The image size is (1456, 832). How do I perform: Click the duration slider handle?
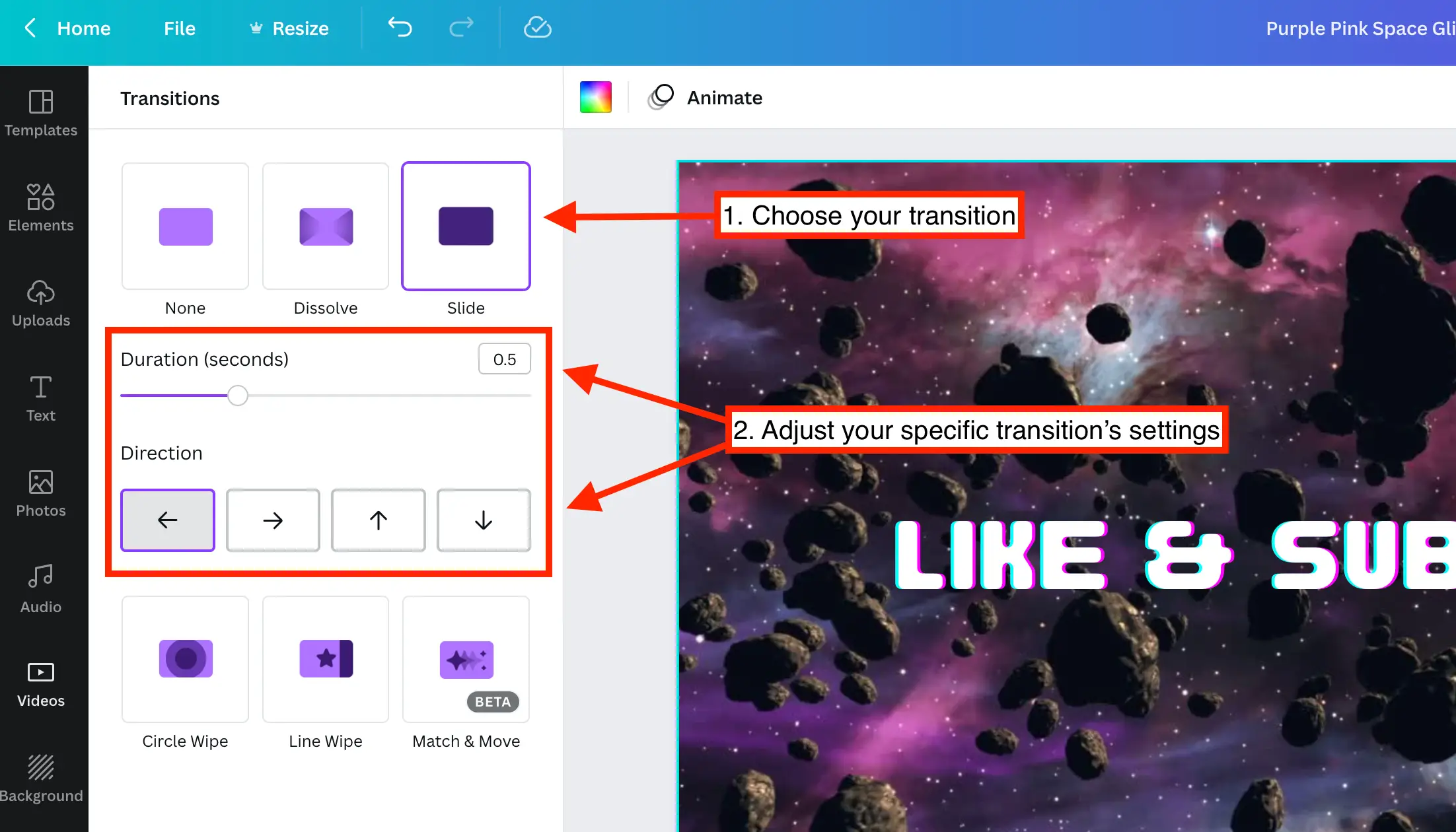coord(238,396)
